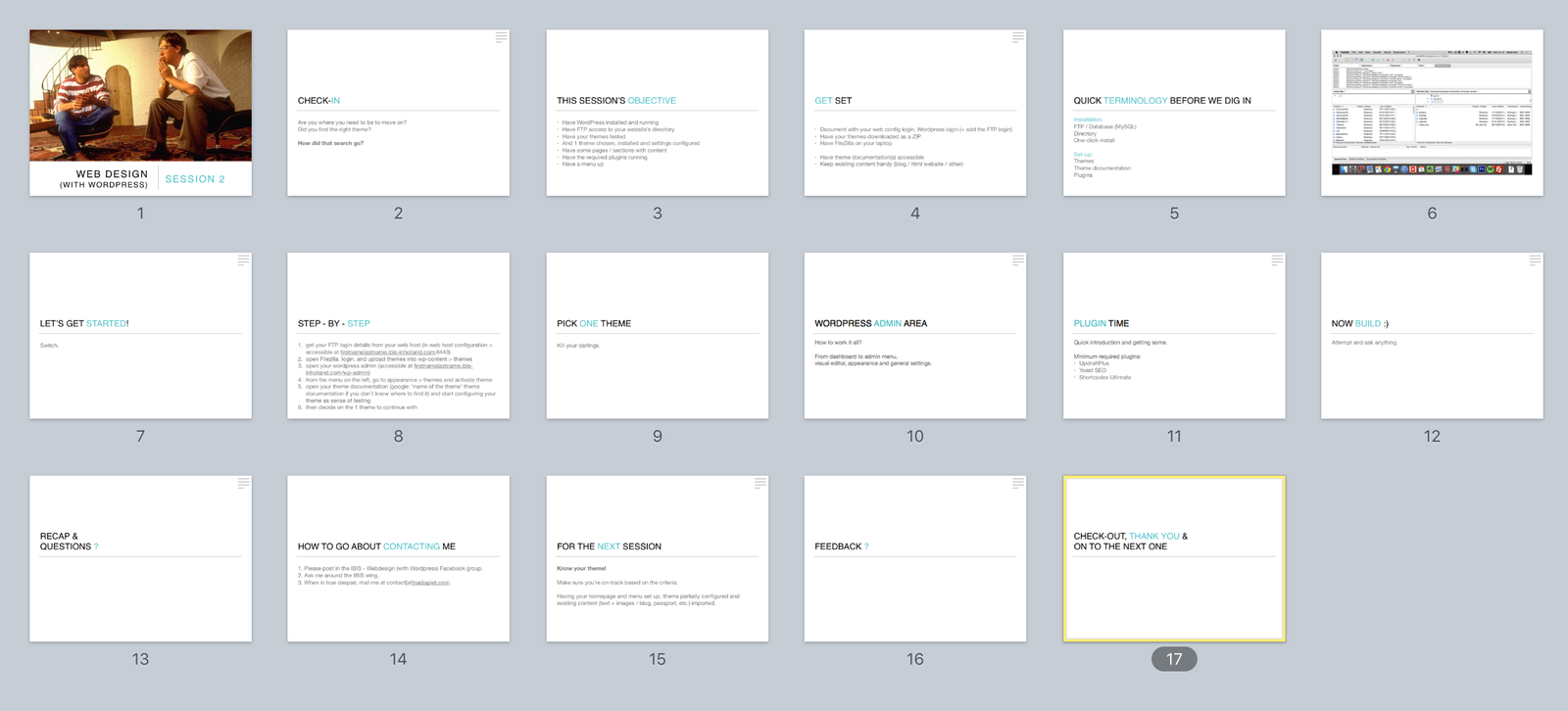Click the notes icon on the Get Set slide
Screen dimensions: 1568x711
[1018, 37]
